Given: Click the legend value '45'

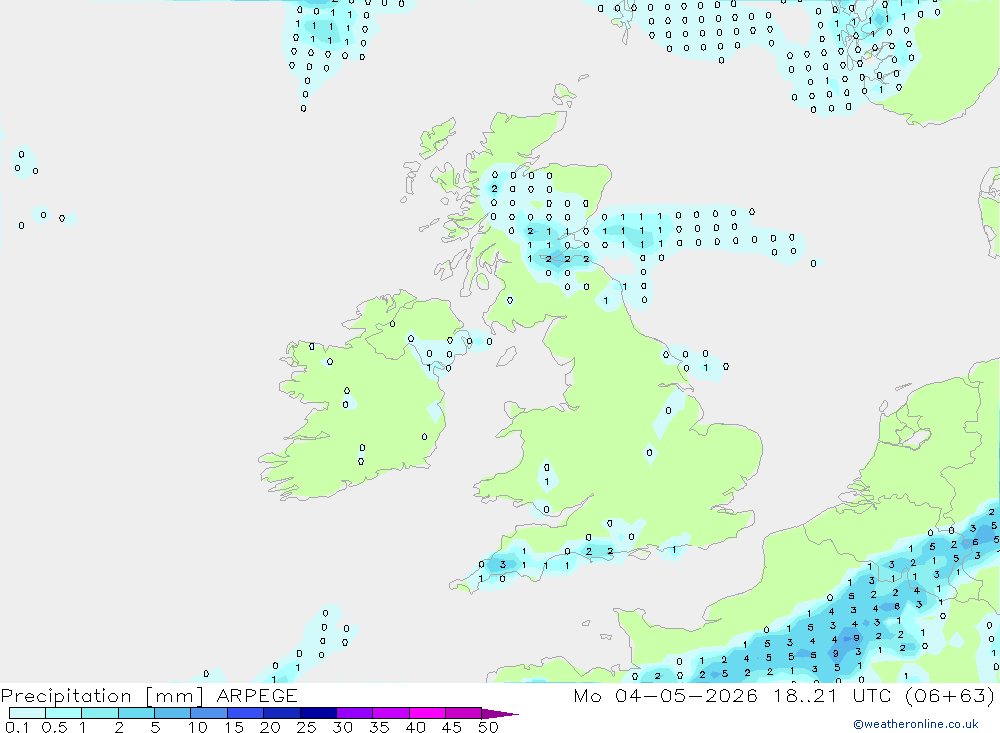Looking at the screenshot, I should [x=452, y=727].
